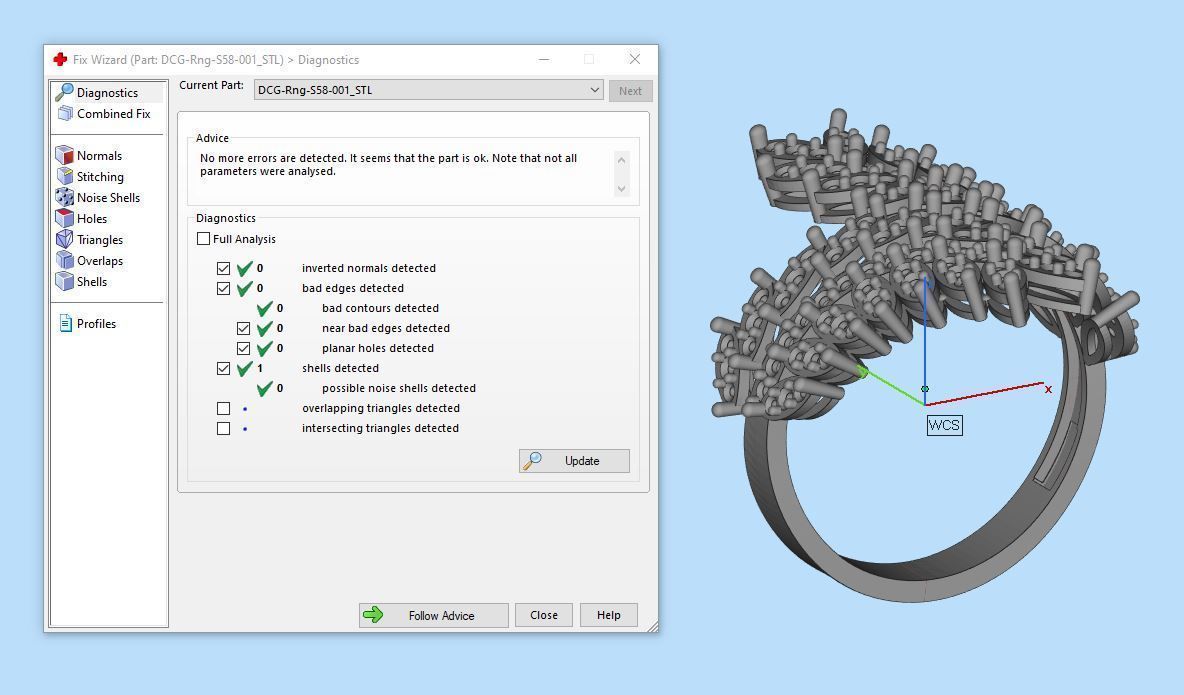Minimize the Fix Wizard window

[544, 59]
